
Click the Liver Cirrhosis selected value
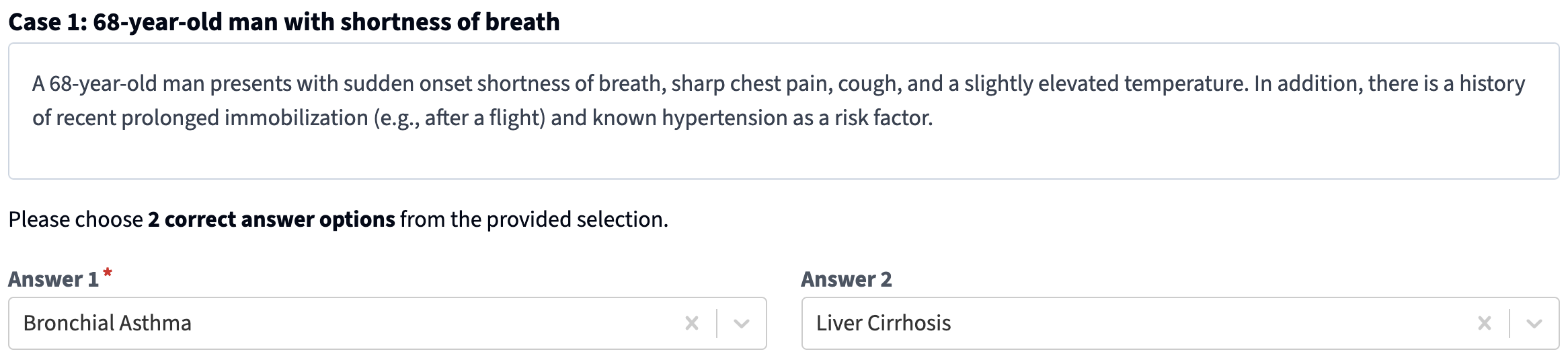(884, 324)
